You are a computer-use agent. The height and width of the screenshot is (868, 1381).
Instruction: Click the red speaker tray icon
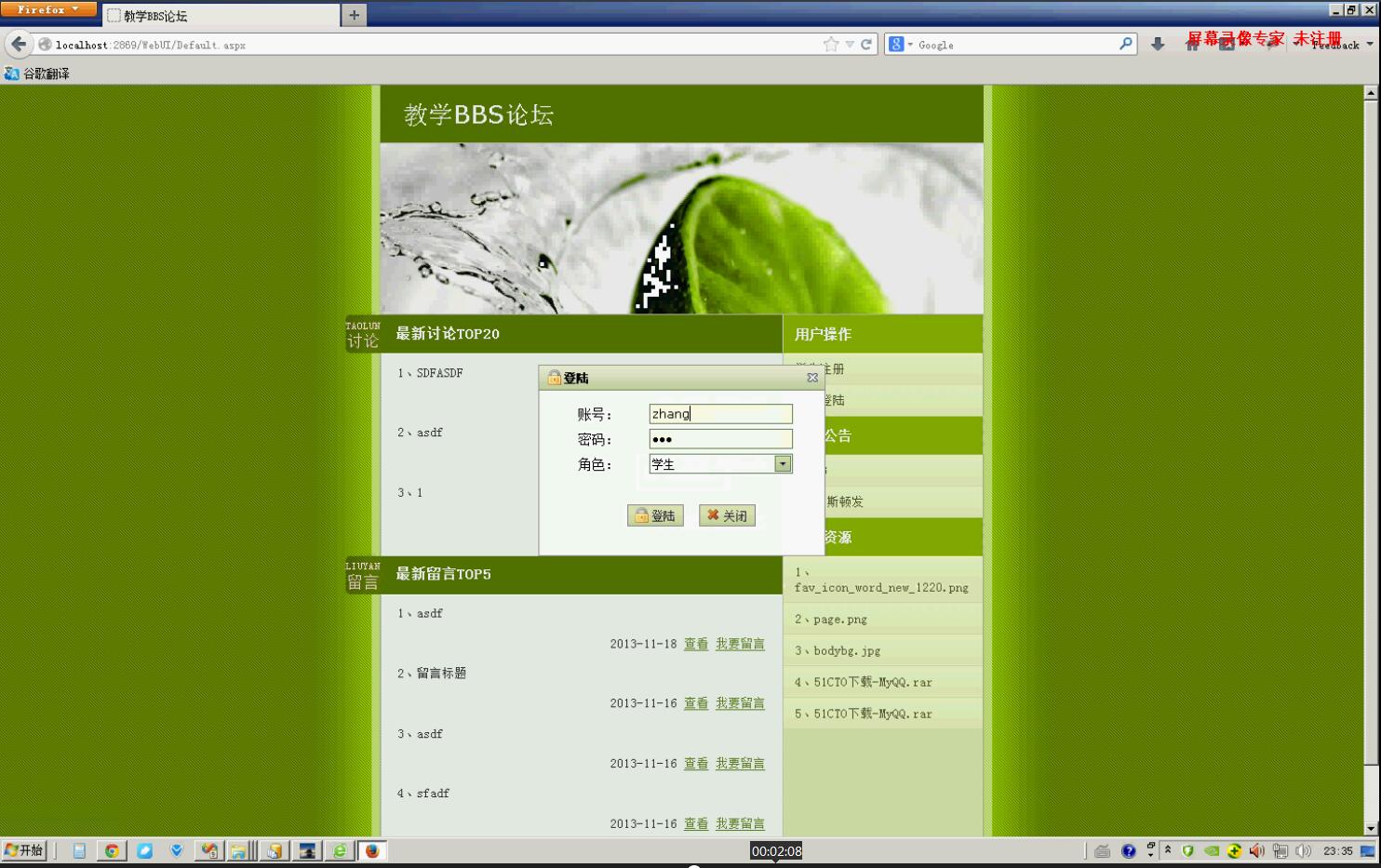pos(1256,850)
